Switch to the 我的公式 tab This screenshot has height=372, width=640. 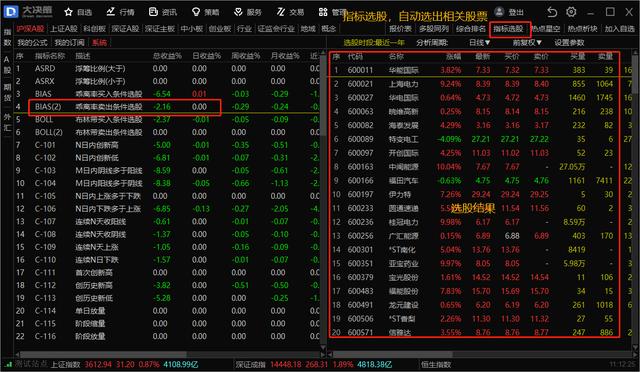click(32, 42)
